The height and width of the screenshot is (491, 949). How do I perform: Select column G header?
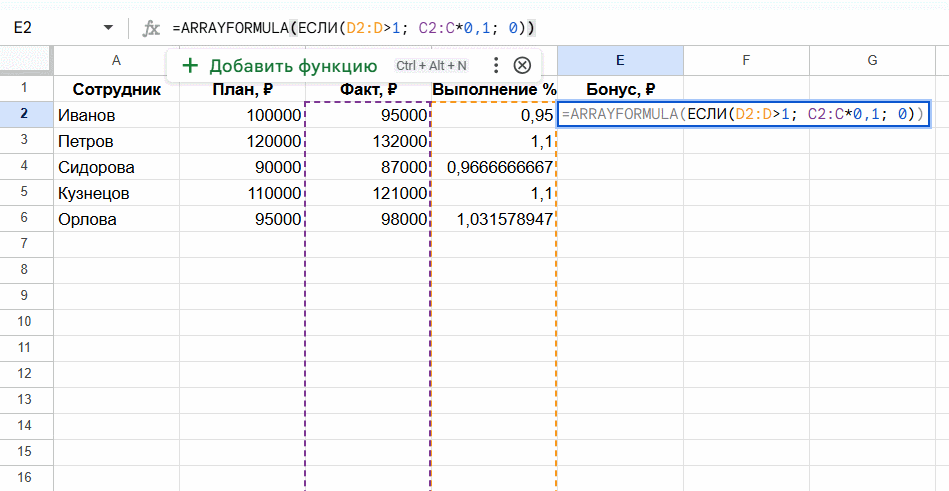click(872, 61)
